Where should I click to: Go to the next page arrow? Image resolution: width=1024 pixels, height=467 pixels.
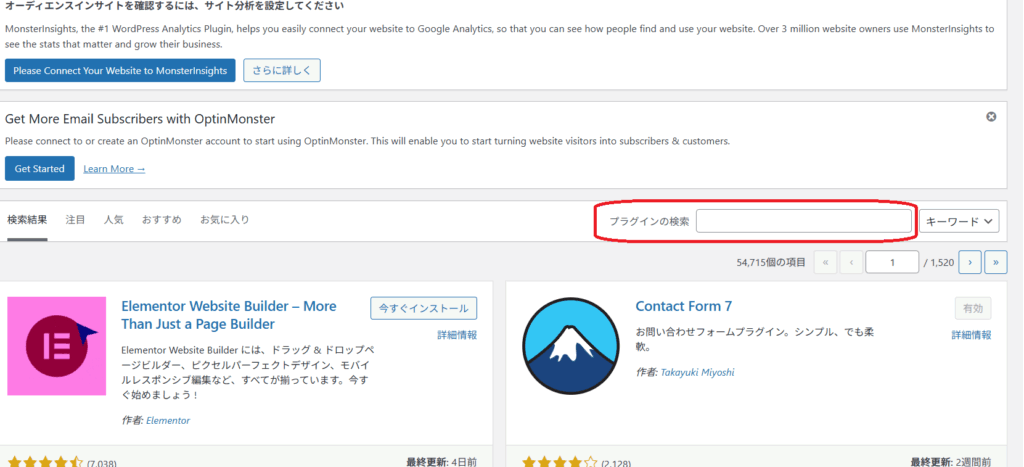(x=970, y=262)
